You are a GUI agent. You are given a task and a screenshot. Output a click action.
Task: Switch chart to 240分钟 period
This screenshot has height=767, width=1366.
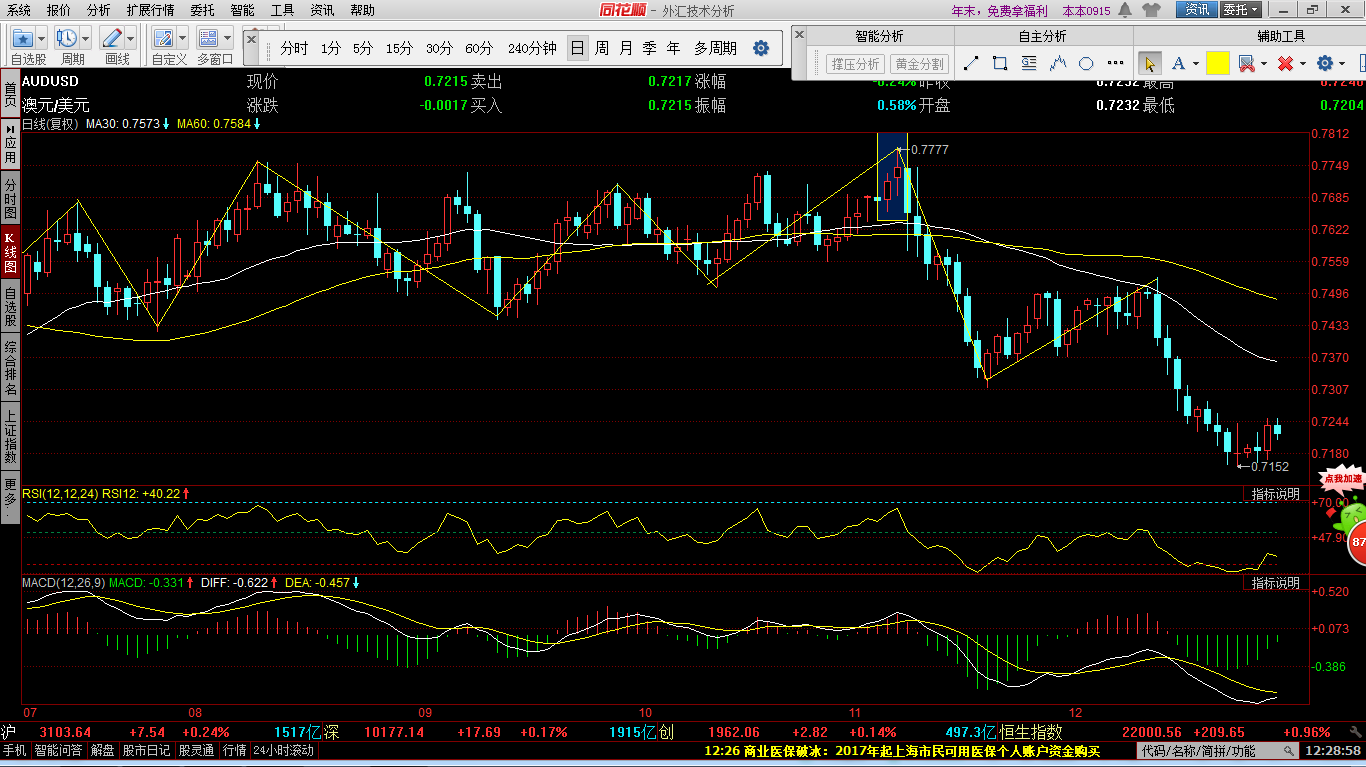532,48
